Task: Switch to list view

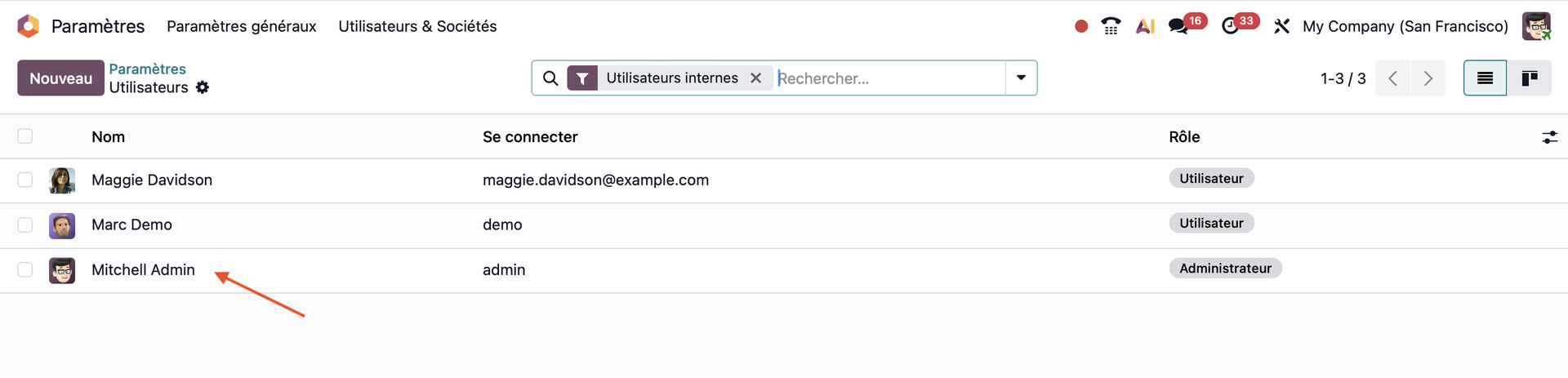Action: [1485, 78]
